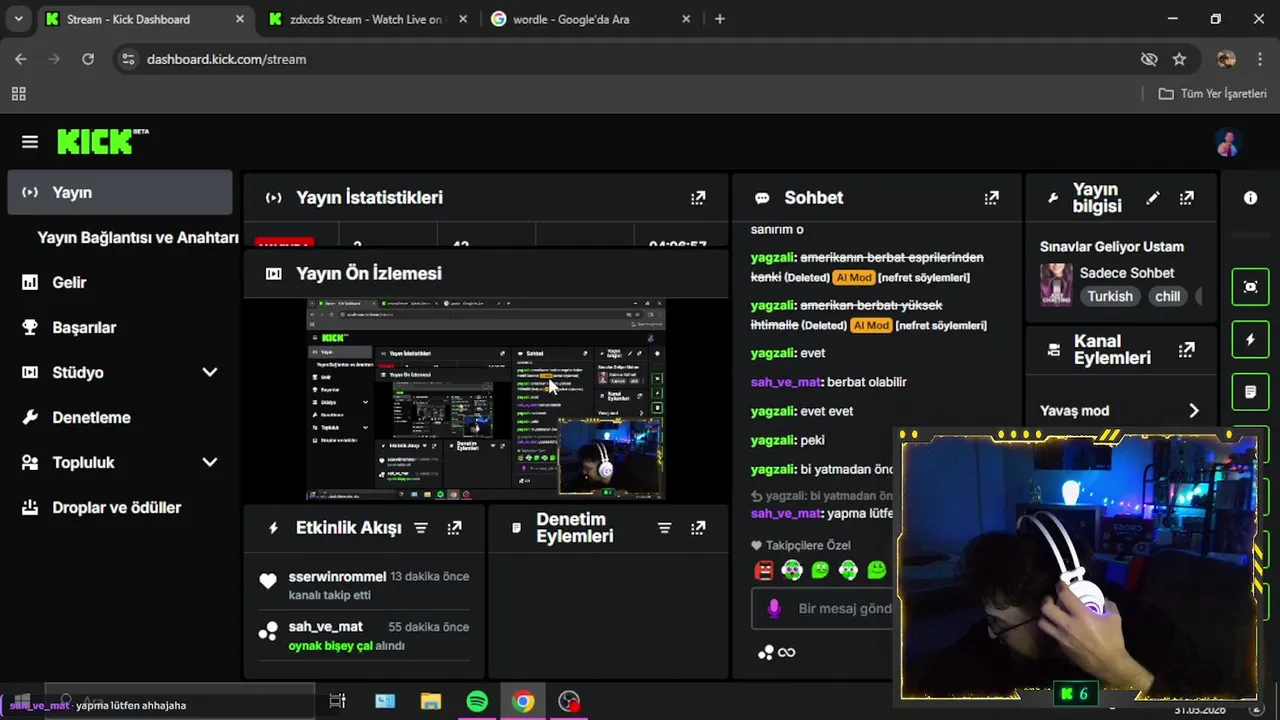Open Yavaş mod options chevron

(1193, 411)
